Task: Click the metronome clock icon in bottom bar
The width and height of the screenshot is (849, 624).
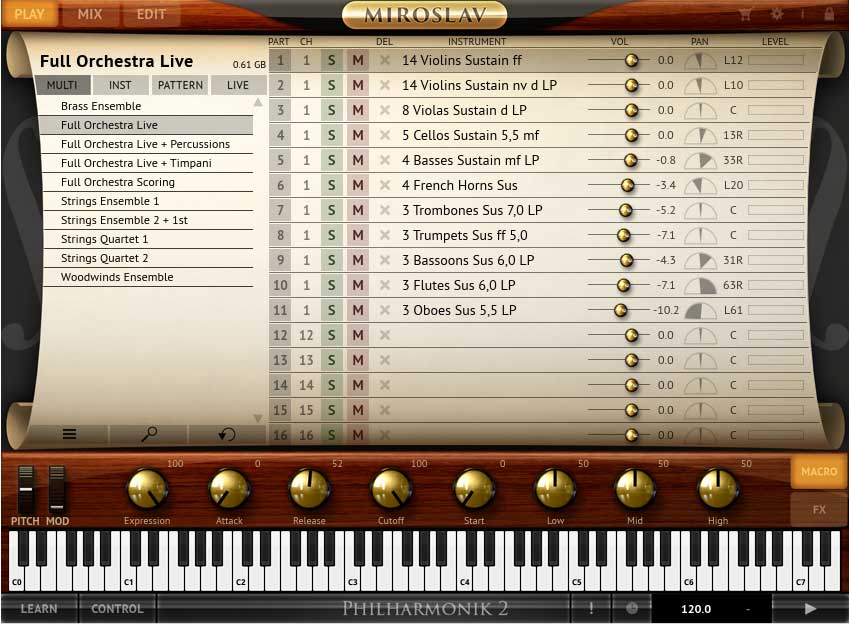Action: coord(632,608)
